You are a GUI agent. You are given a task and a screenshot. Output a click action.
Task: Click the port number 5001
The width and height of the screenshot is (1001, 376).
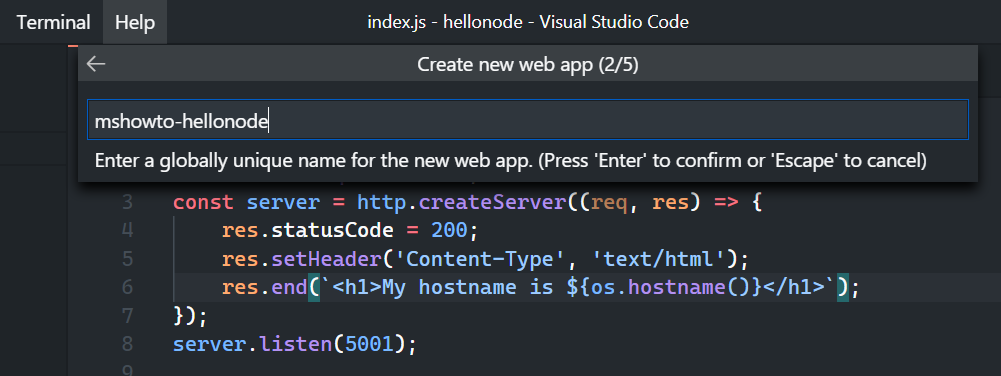tap(363, 344)
